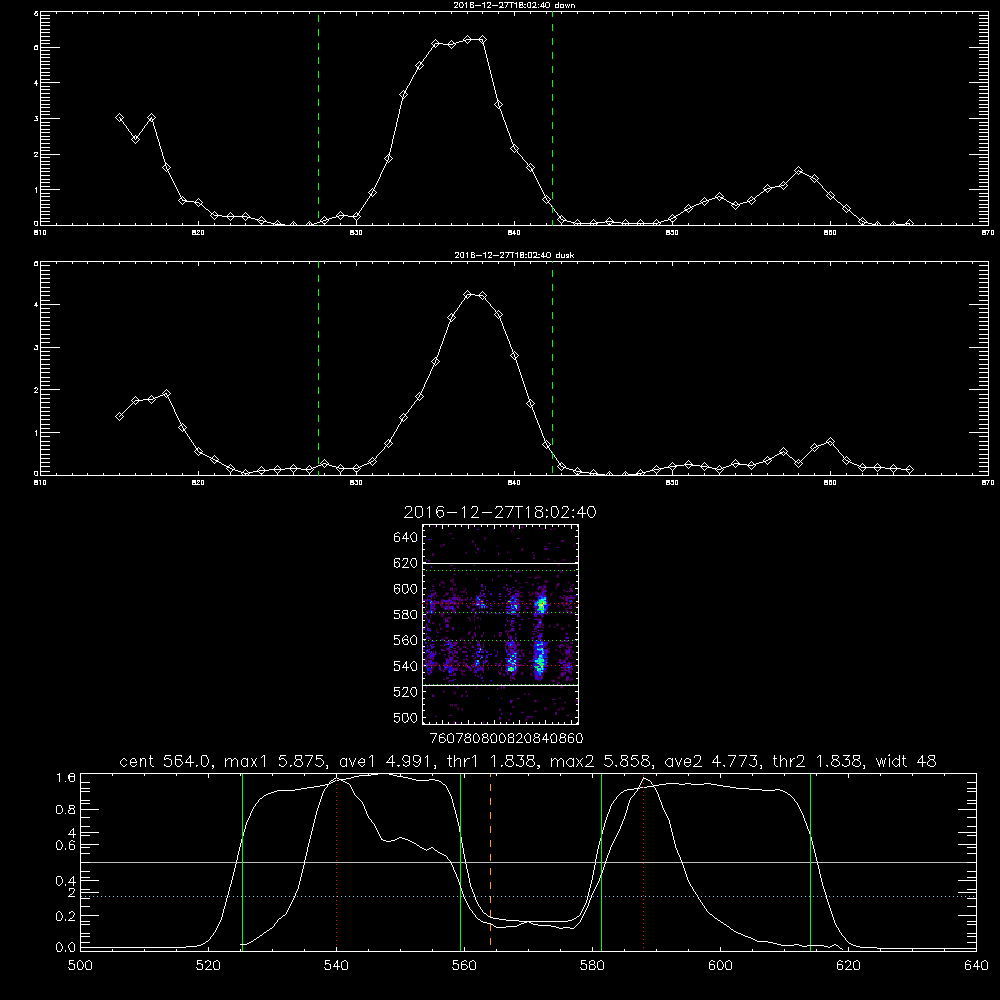Click the "520" y-axis label of spectral image
The image size is (1000, 1000).
(x=406, y=692)
